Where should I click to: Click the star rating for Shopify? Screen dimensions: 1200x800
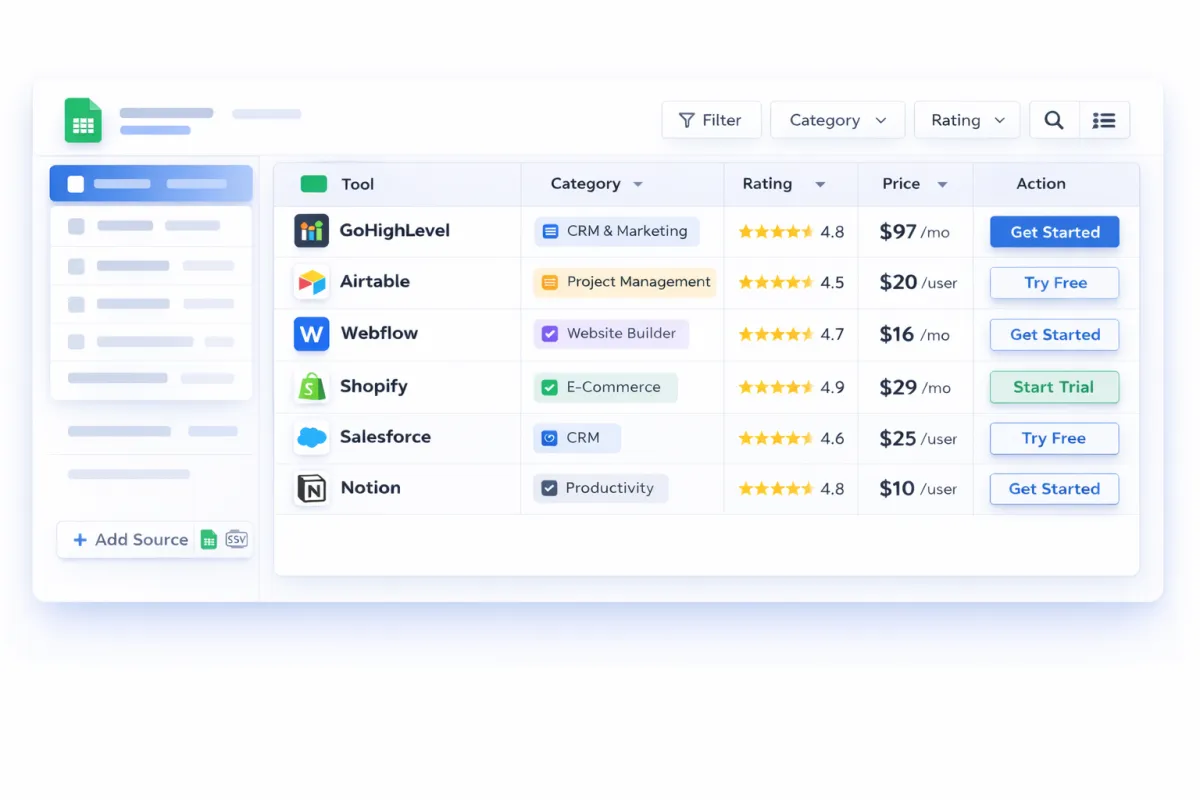[x=776, y=387]
